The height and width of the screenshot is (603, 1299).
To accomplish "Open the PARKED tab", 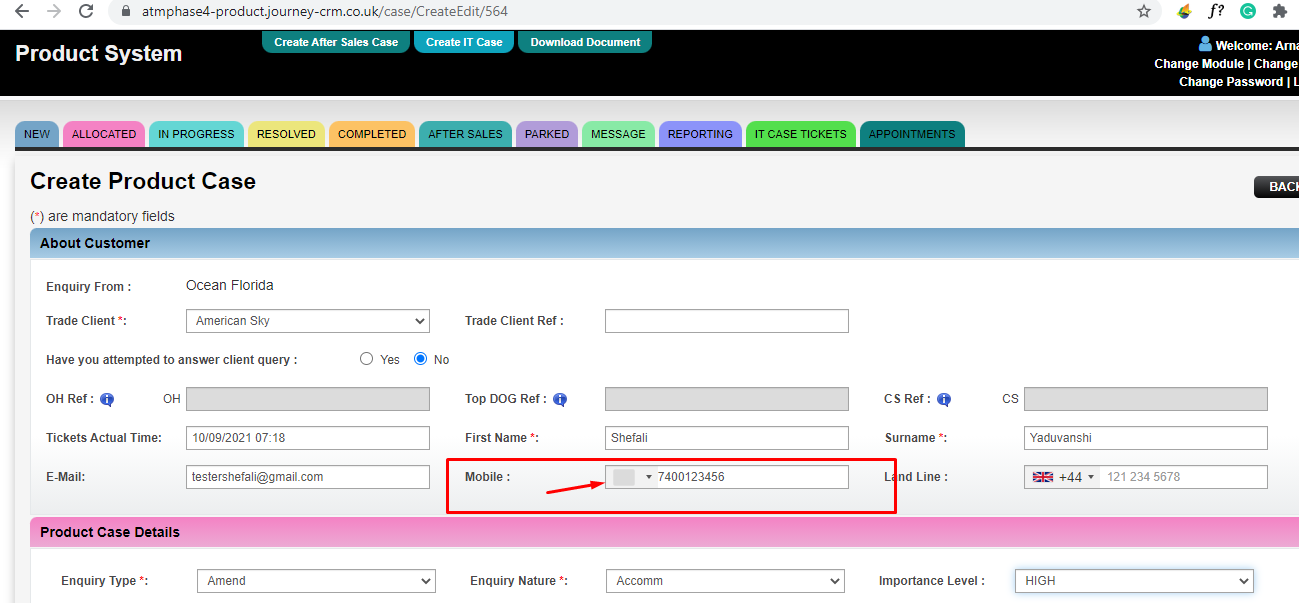I will point(547,134).
